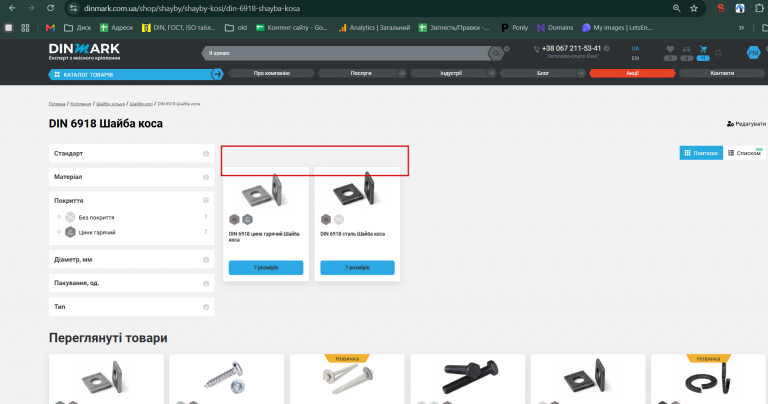Open the DIN, ГОСТ, ISO табл bookmark
768x404 pixels.
[179, 28]
